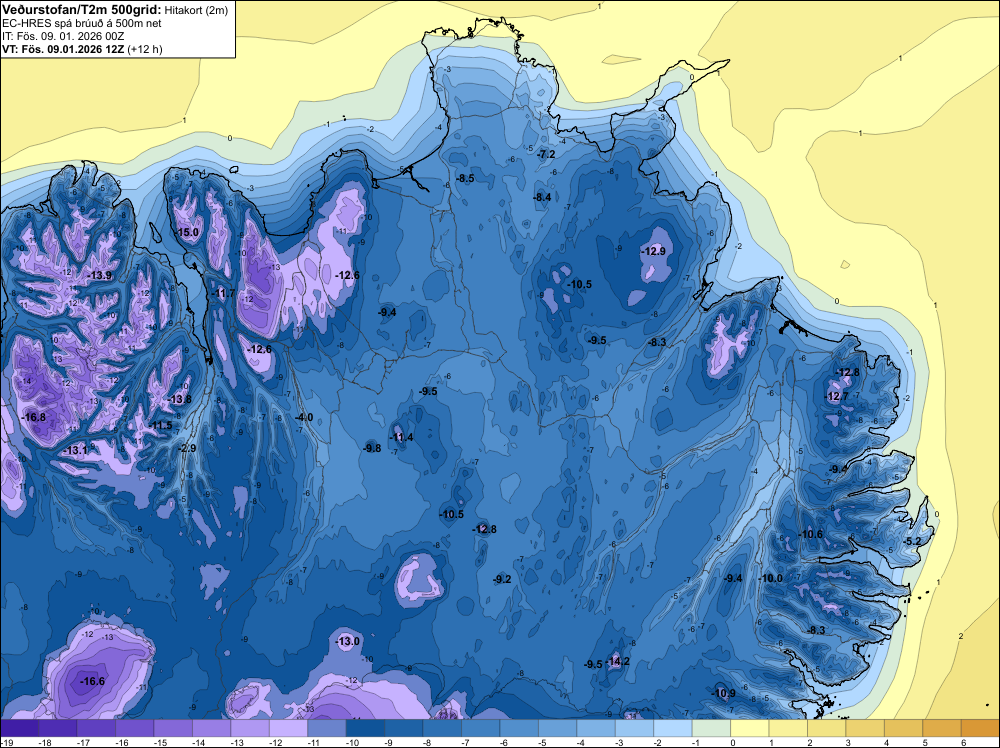This screenshot has width=1000, height=748.
Task: Click the -12.7 temperature value
Action: point(837,396)
